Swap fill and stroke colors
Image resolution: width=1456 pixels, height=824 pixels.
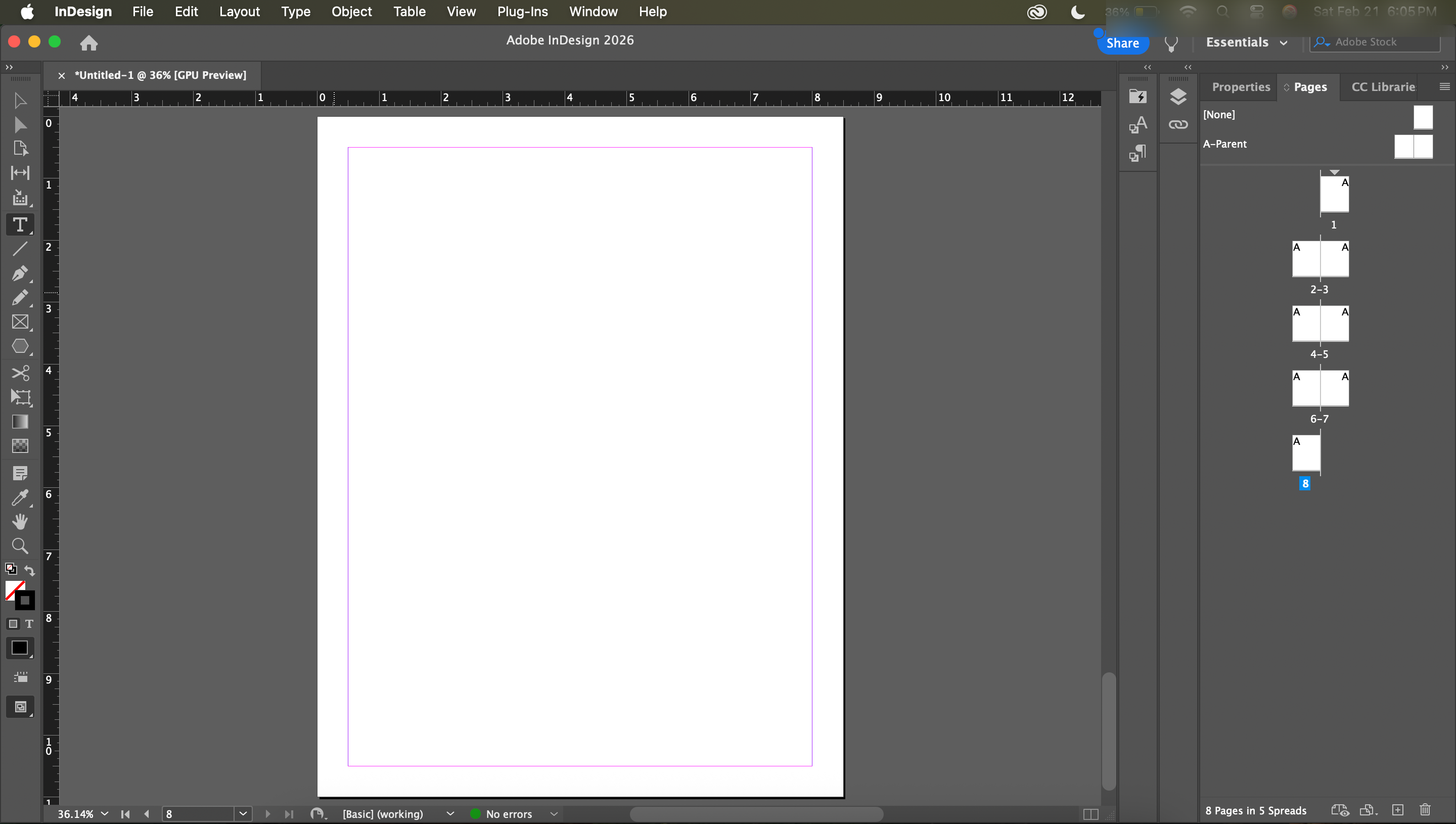point(29,570)
